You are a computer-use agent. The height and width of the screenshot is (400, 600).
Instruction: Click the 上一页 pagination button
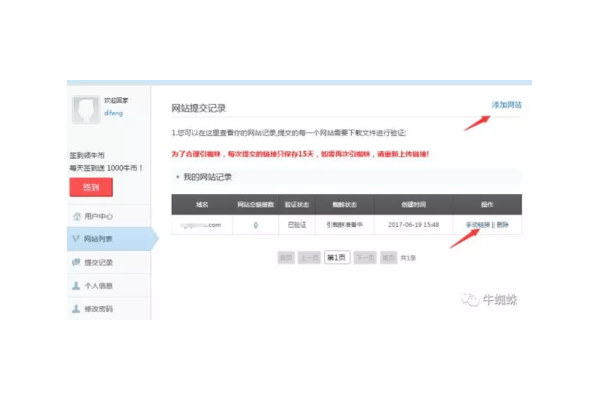coord(311,257)
